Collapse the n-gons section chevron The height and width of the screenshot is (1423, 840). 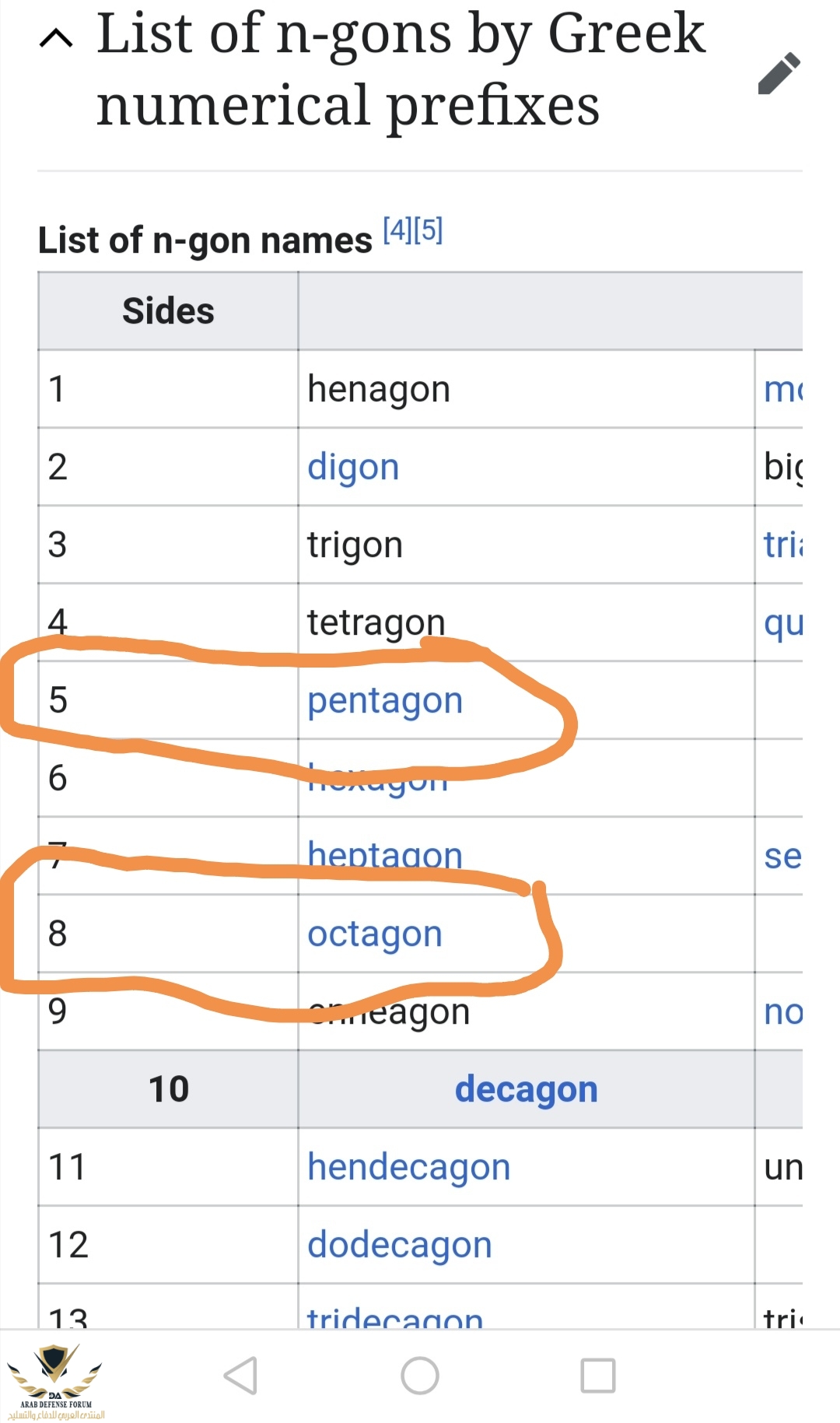(x=56, y=37)
